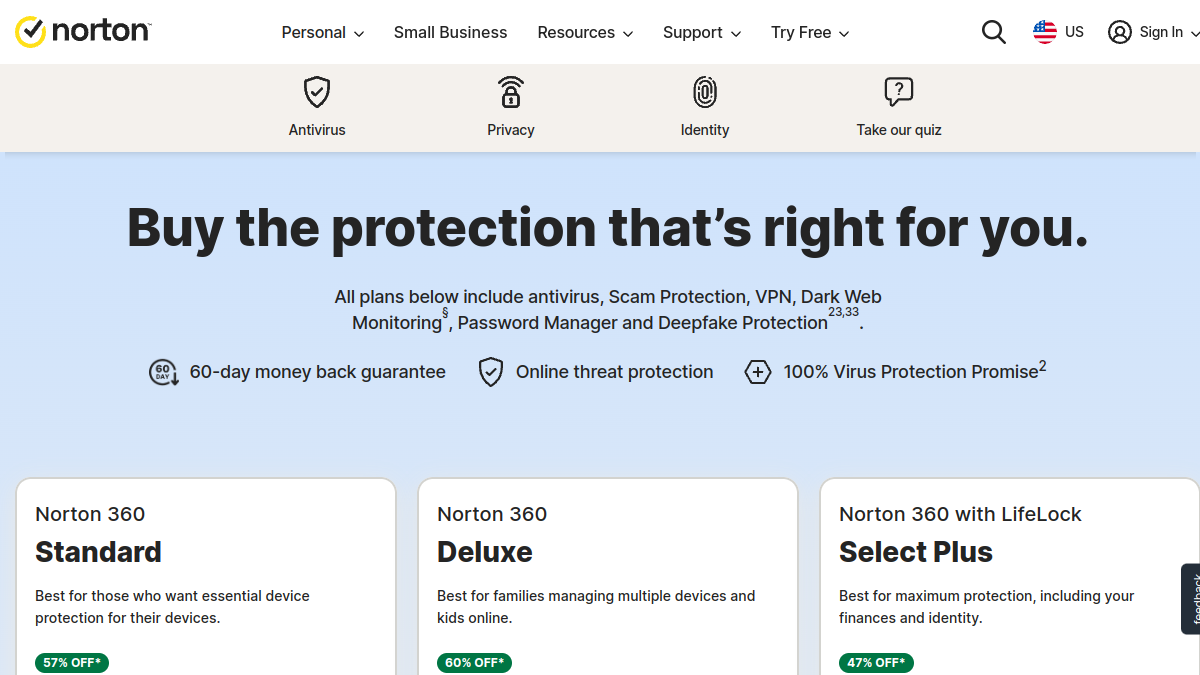Expand the Support menu chevron
1200x675 pixels.
[736, 34]
